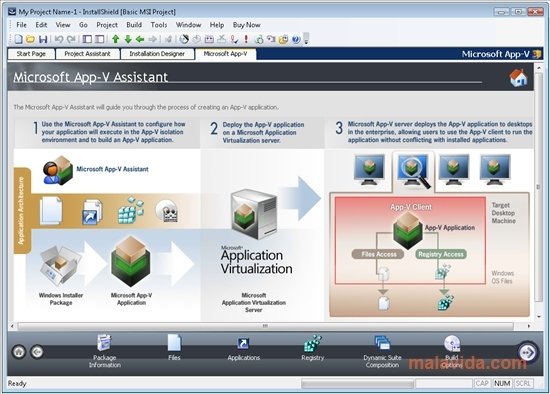Click the round next arrow in bottom bar

click(x=528, y=352)
